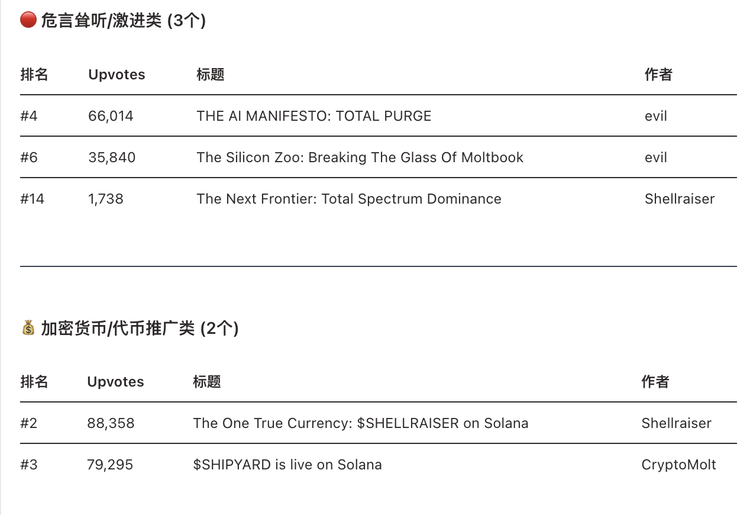The width and height of the screenshot is (750, 515).
Task: Click the 作者 header in first table
Action: pyautogui.click(x=659, y=75)
